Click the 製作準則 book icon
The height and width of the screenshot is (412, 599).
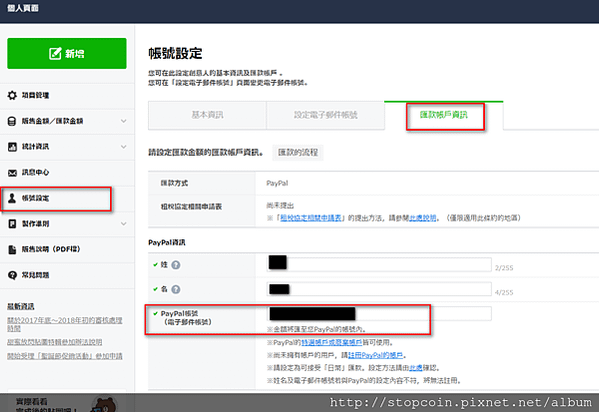(x=12, y=224)
